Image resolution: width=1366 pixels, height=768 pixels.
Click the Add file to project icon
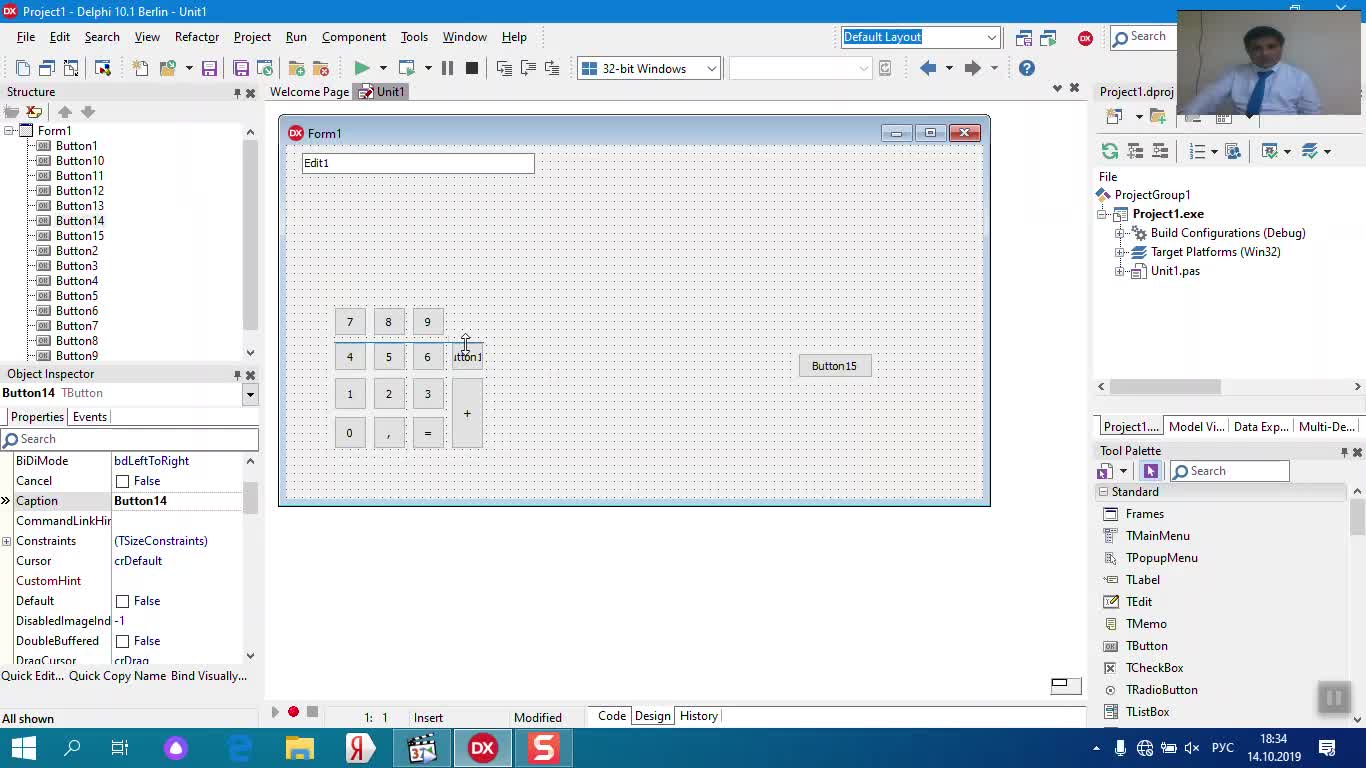pos(297,68)
